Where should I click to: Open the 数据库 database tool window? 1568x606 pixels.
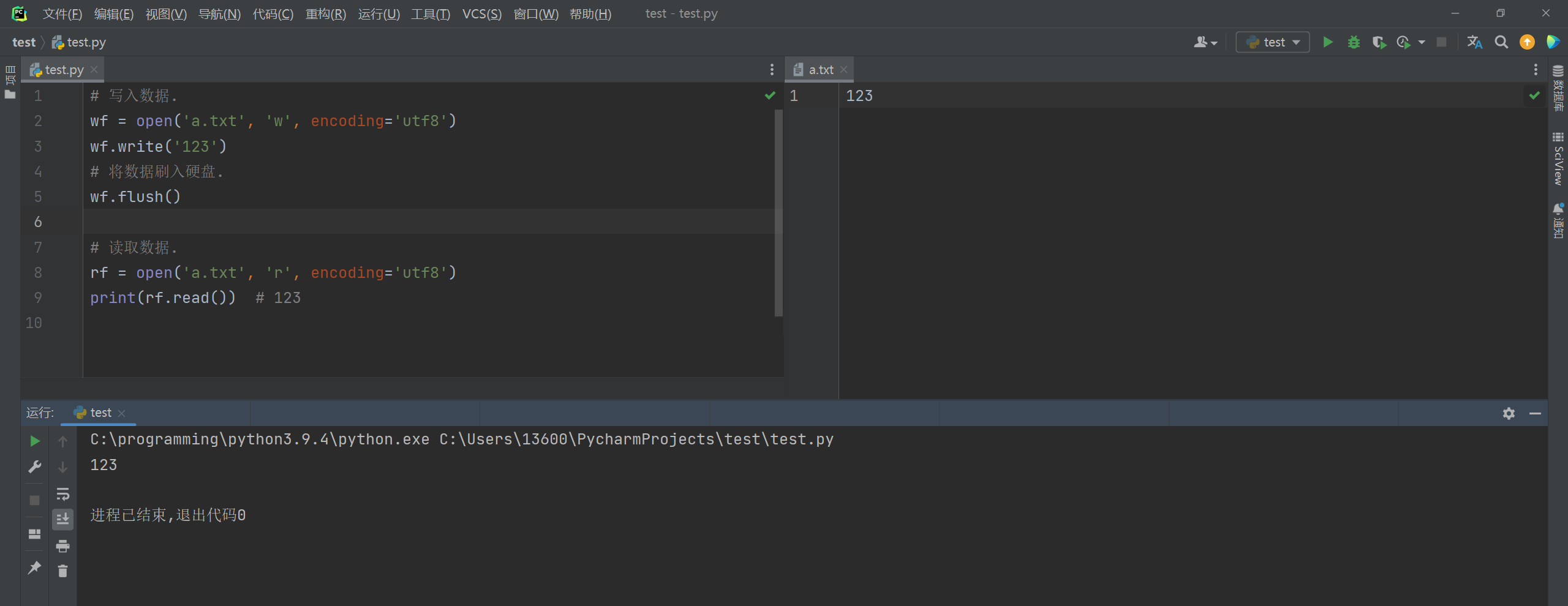tap(1558, 89)
